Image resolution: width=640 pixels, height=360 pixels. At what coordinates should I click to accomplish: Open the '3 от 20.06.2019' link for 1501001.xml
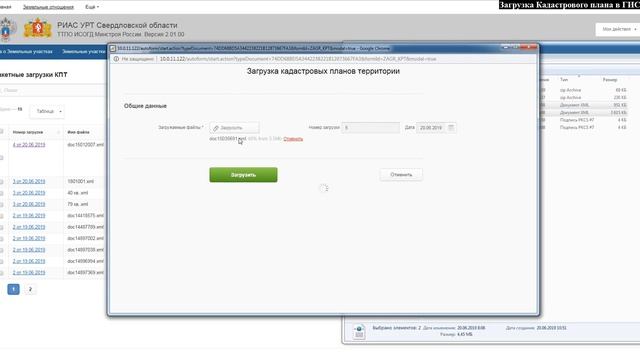pos(29,181)
